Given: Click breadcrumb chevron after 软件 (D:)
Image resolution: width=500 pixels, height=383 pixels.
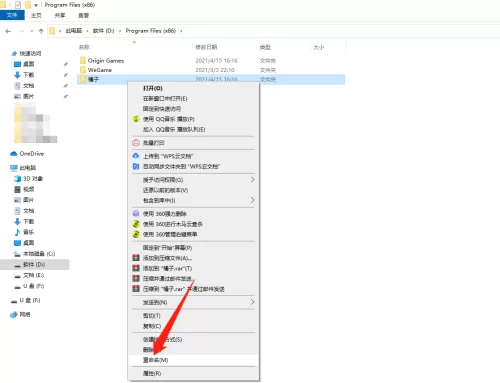Looking at the screenshot, I should click(120, 31).
